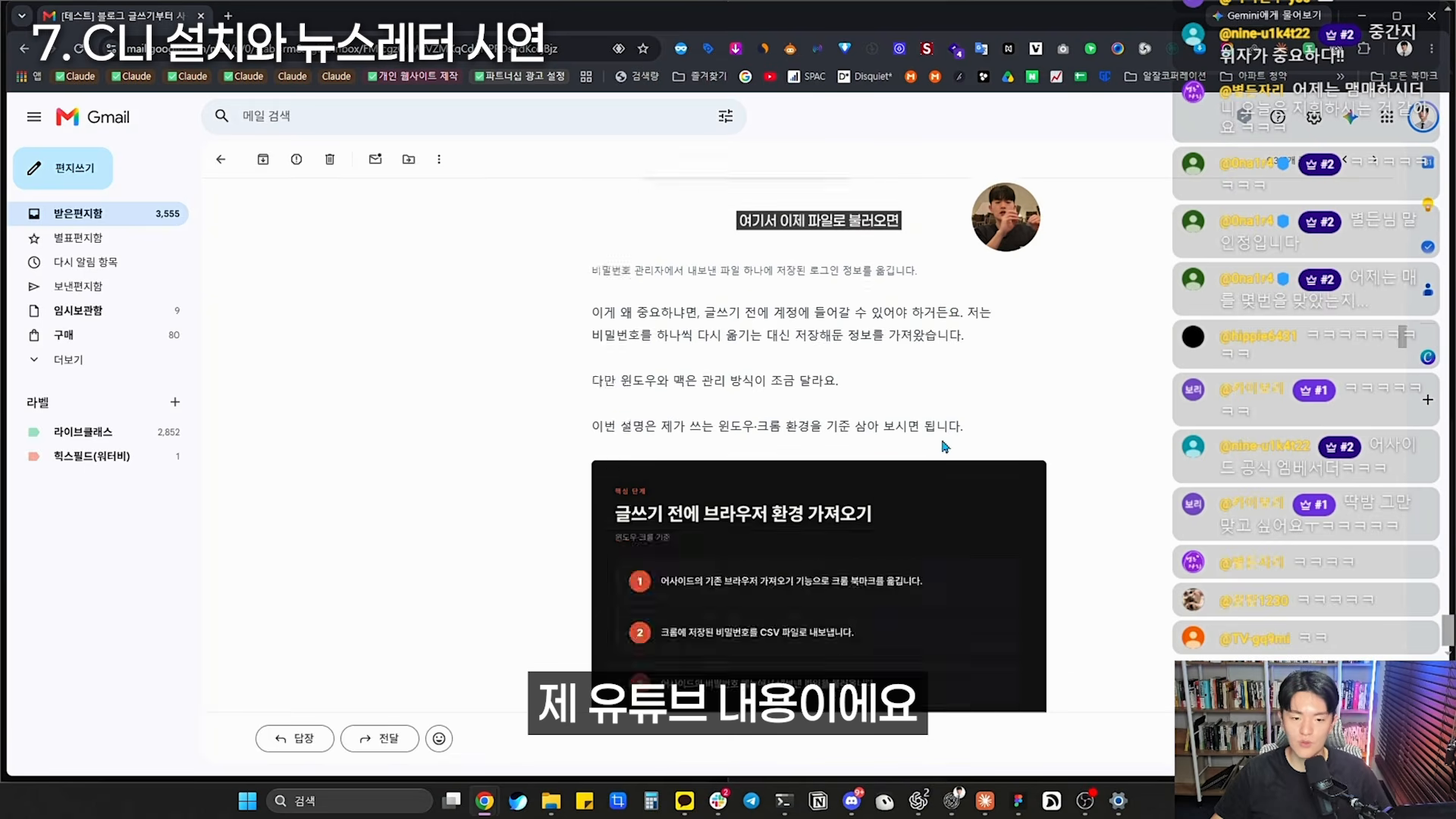Open the Disquiet* bookmark
Viewport: 1456px width, 819px height.
pyautogui.click(x=864, y=77)
